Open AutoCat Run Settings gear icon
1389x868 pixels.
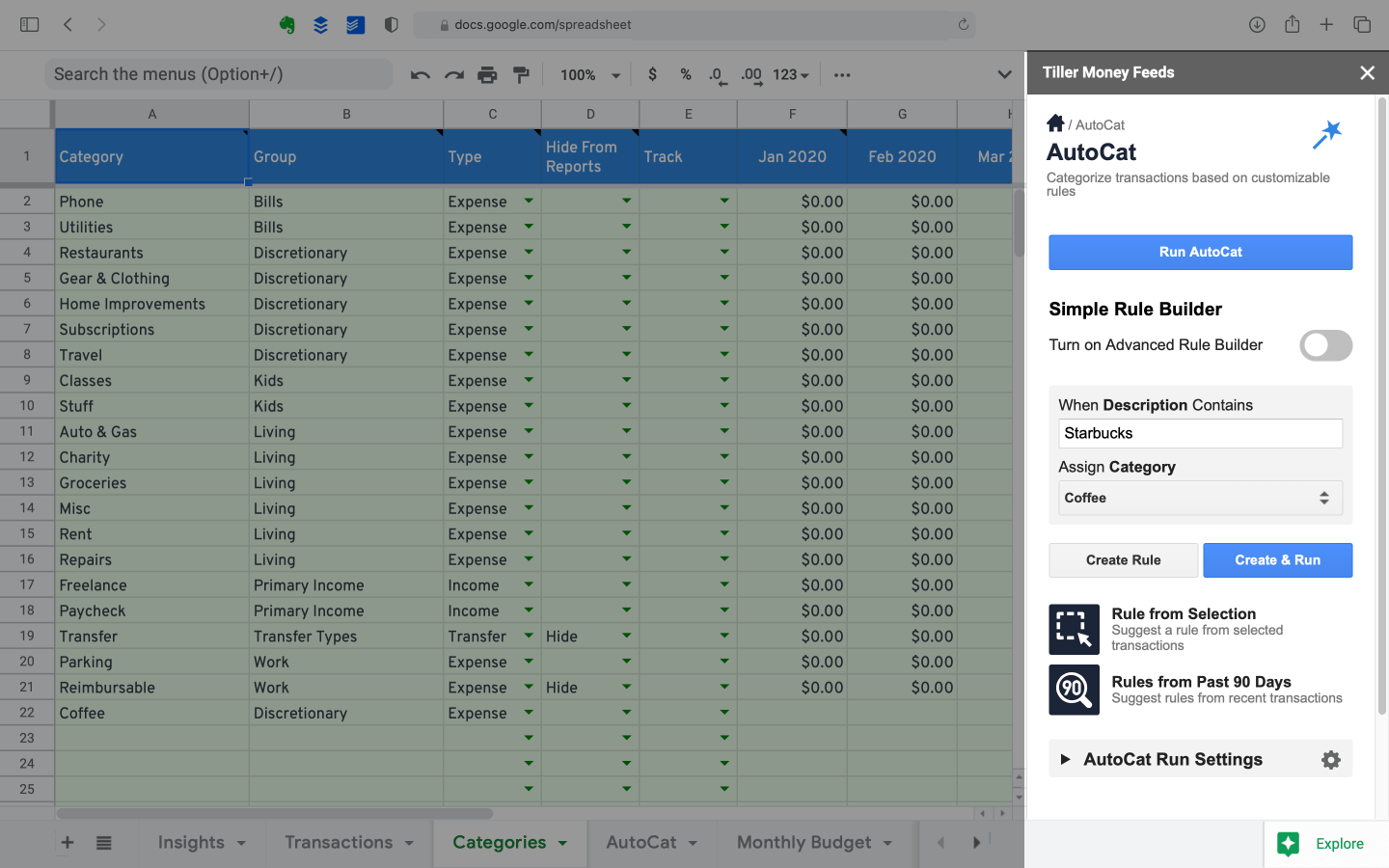tap(1331, 760)
